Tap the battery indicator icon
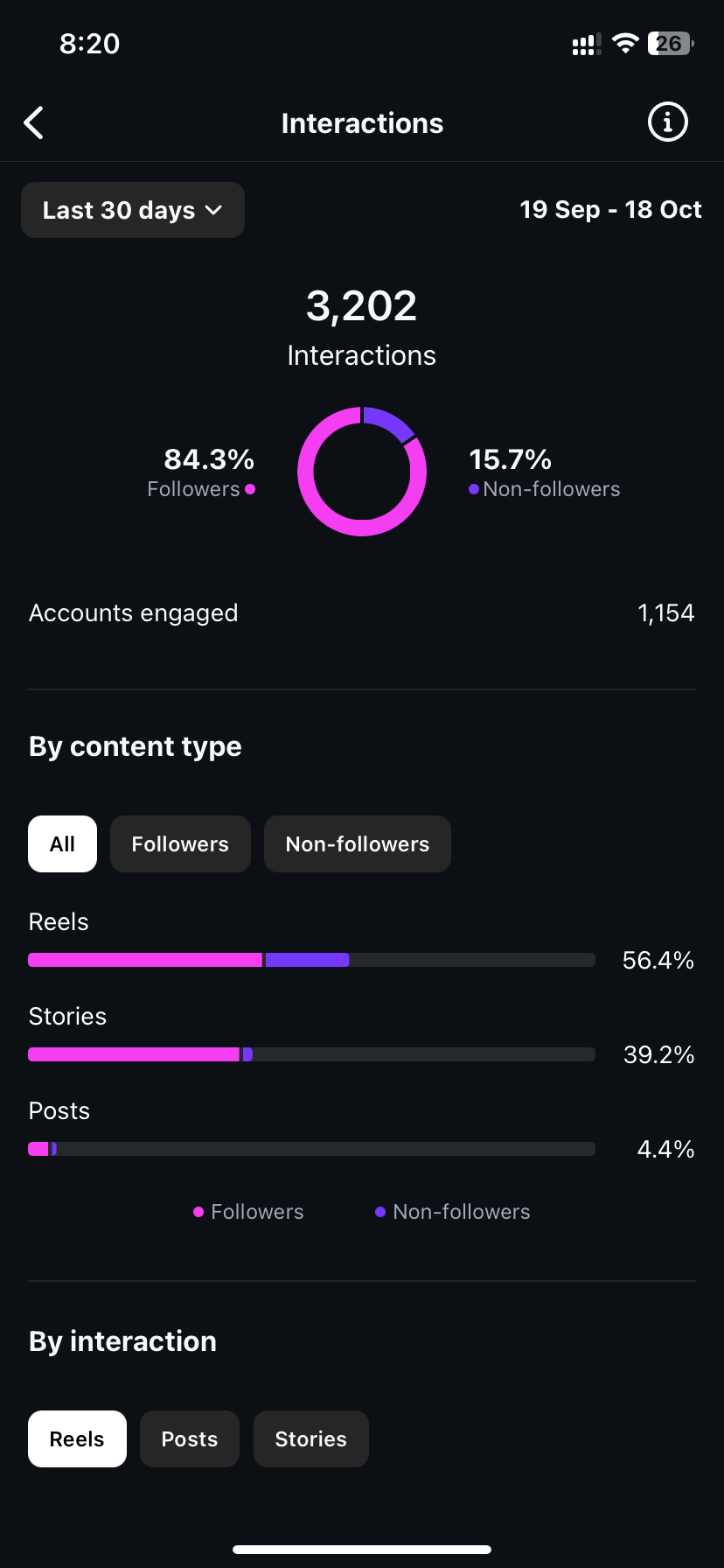The width and height of the screenshot is (724, 1568). [670, 44]
